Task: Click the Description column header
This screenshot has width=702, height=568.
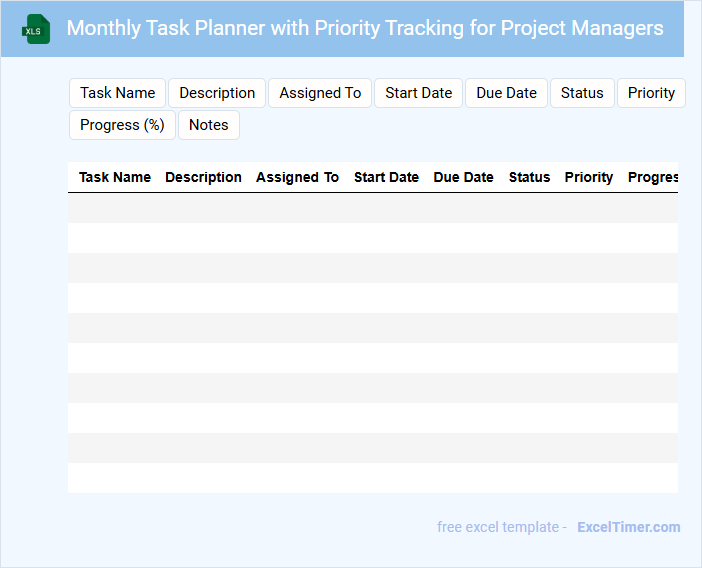Action: tap(203, 177)
